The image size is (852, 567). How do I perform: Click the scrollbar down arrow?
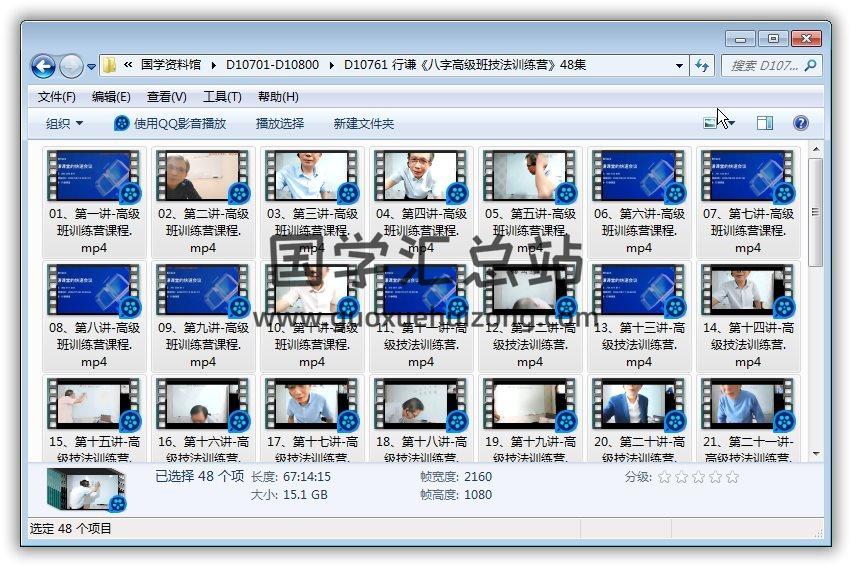(x=815, y=454)
